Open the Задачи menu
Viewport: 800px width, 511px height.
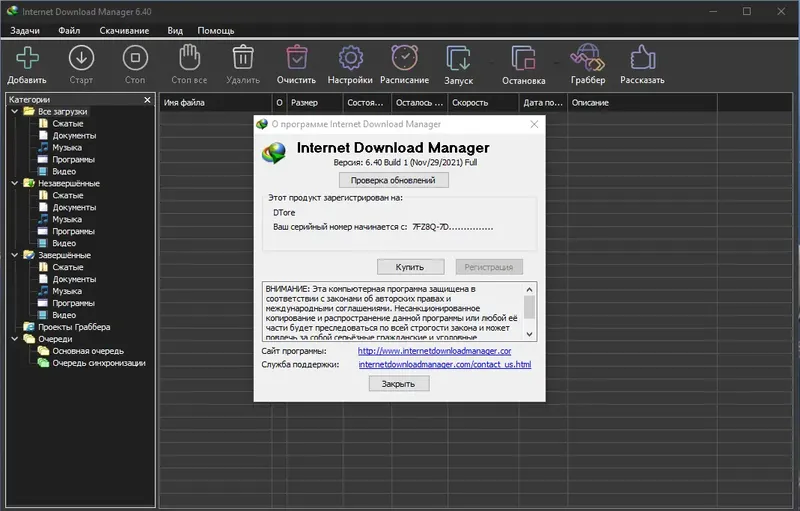click(x=25, y=31)
